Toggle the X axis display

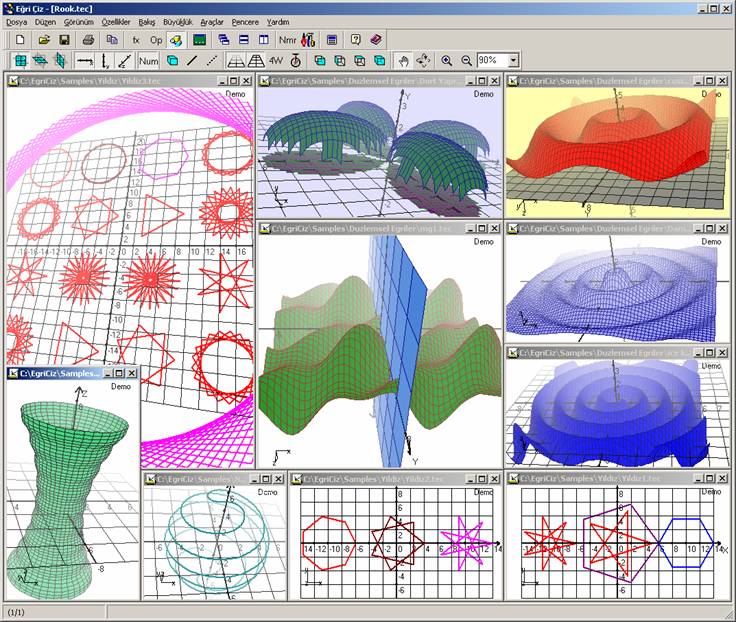point(85,61)
